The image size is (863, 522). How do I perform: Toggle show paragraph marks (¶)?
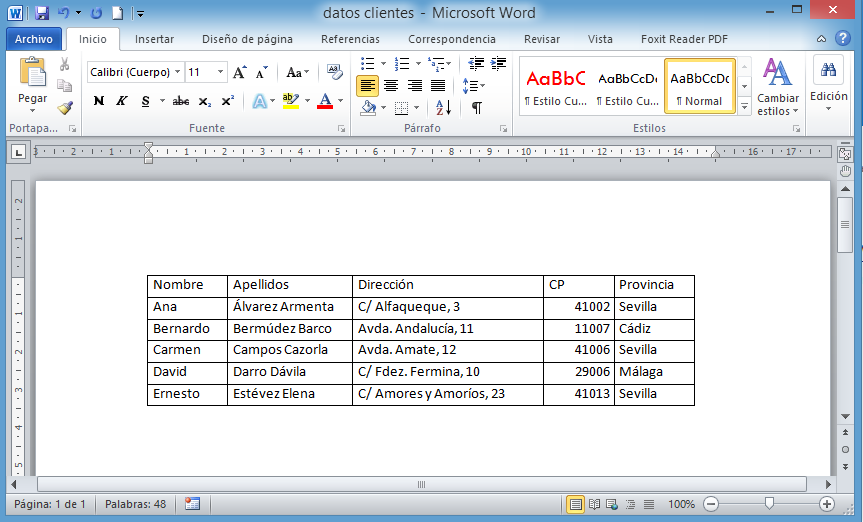[477, 108]
